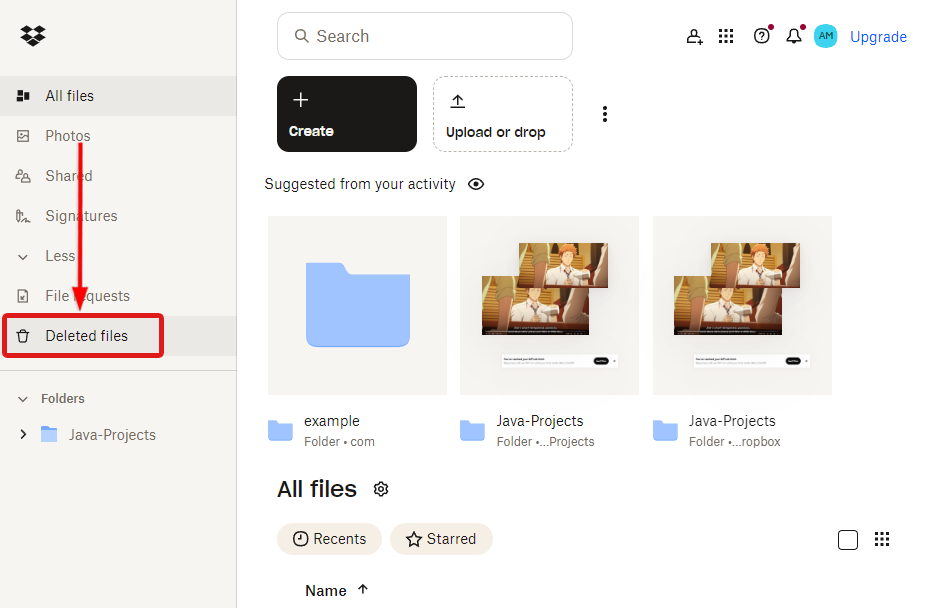Open File requests in sidebar
Image resolution: width=926 pixels, height=608 pixels.
[118, 296]
